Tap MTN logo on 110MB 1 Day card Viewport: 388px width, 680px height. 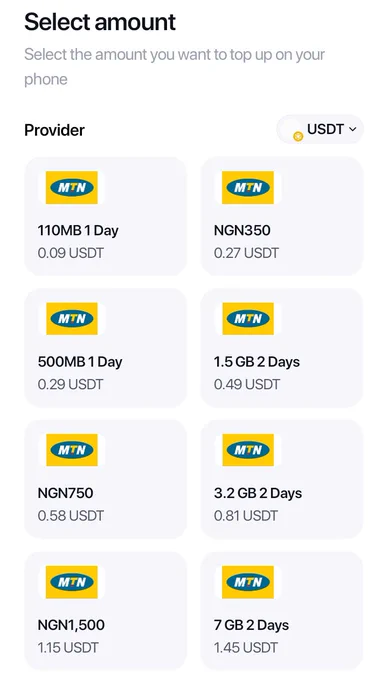point(72,187)
